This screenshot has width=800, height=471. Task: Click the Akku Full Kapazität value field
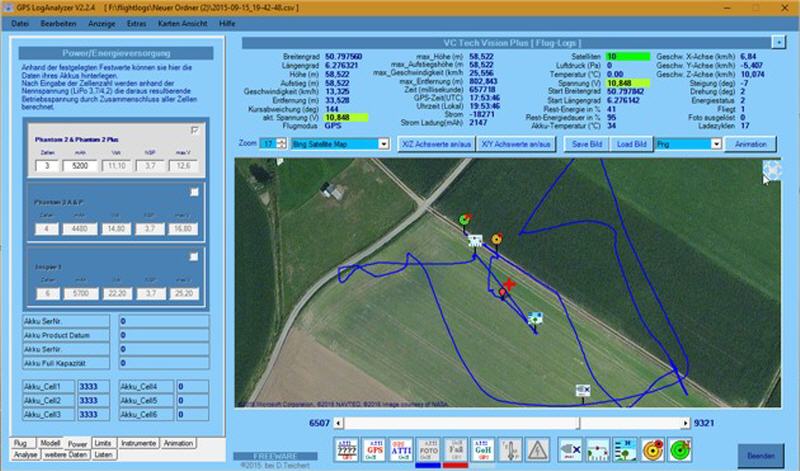point(164,363)
